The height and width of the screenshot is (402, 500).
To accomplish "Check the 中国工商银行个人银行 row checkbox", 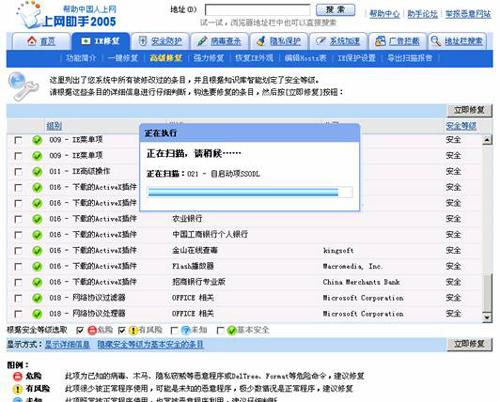I will [18, 235].
